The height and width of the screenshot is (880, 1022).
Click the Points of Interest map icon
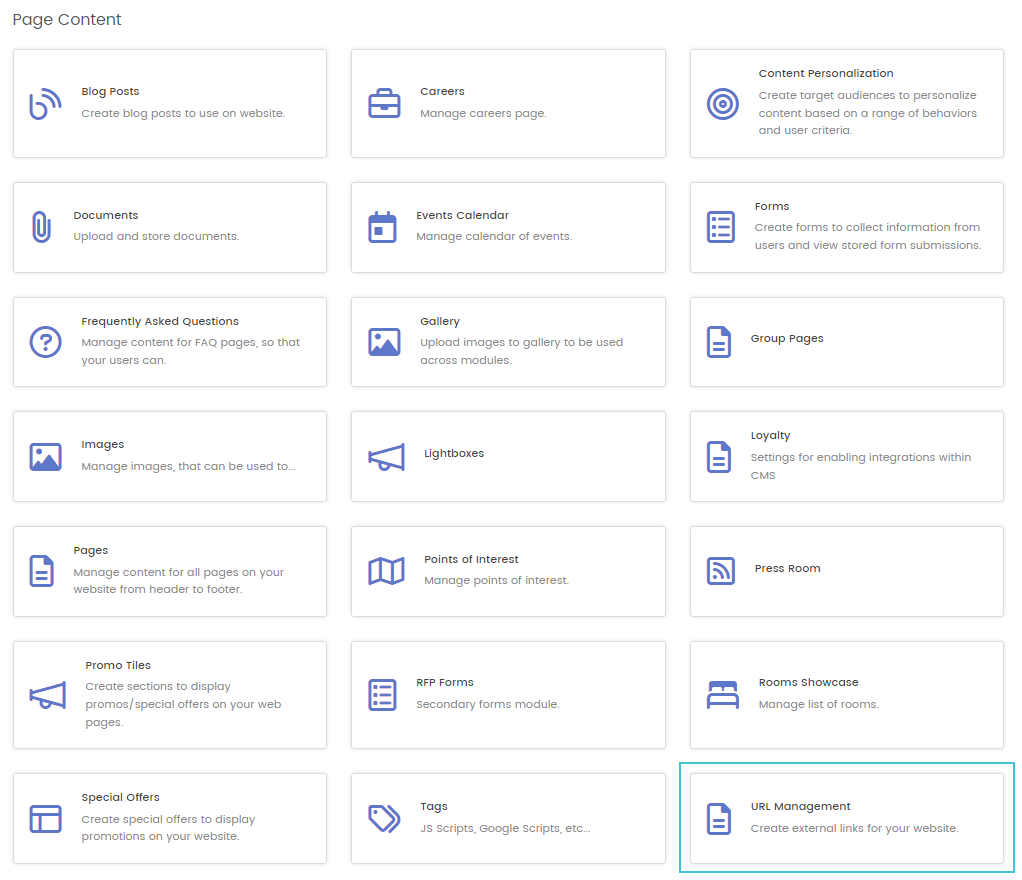coord(387,571)
